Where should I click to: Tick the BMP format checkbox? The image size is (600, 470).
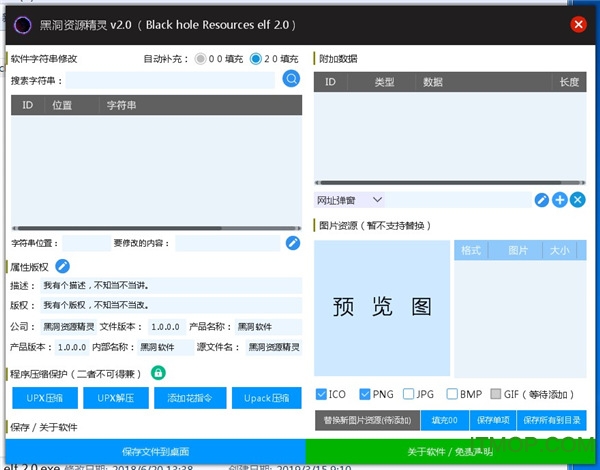click(452, 394)
